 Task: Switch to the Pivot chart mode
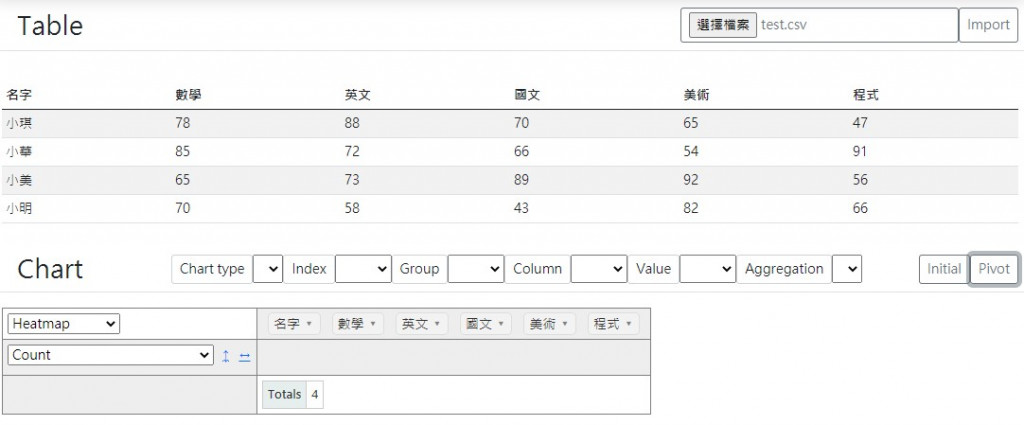coord(994,269)
